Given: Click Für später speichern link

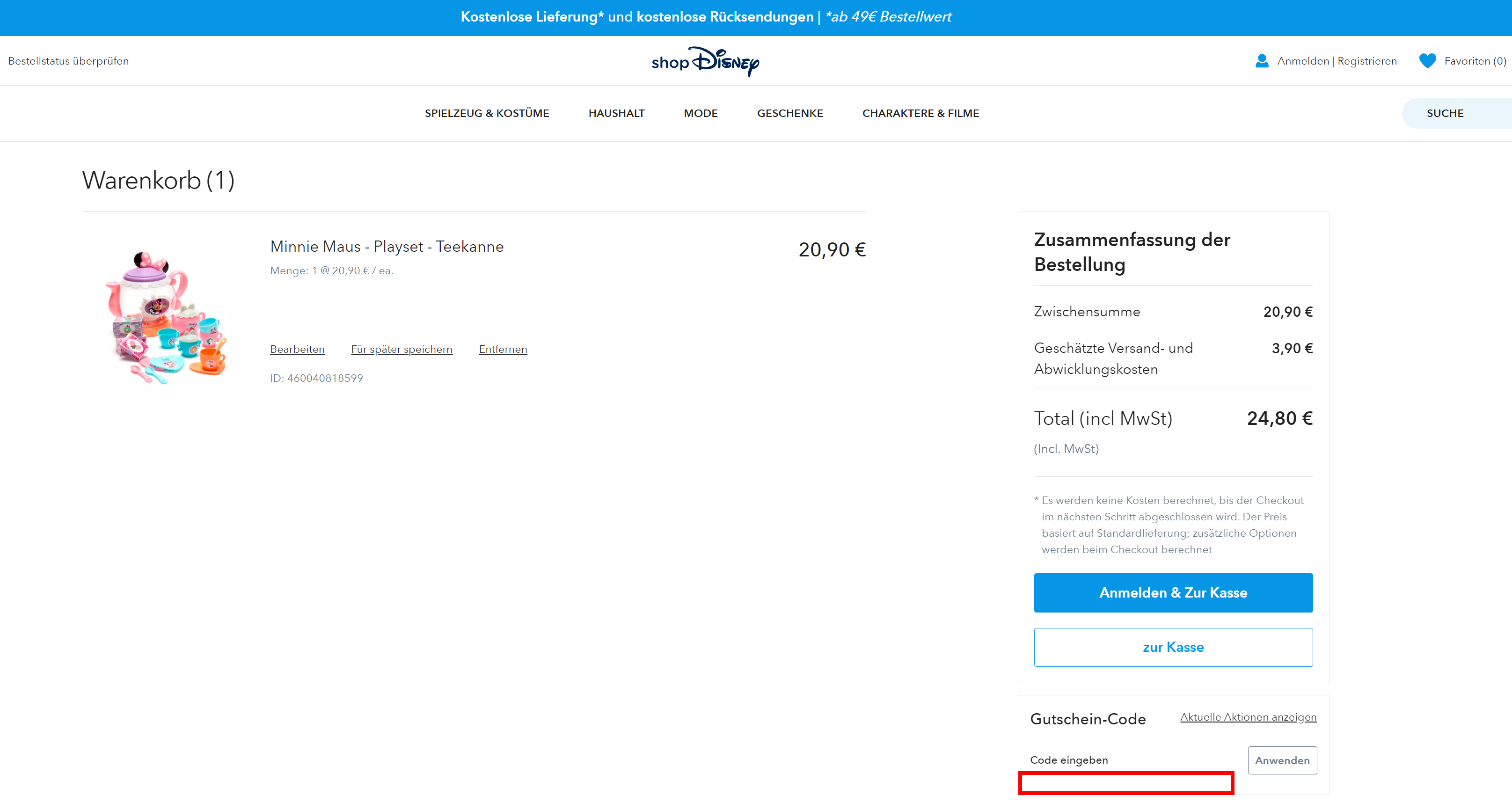Looking at the screenshot, I should tap(402, 349).
